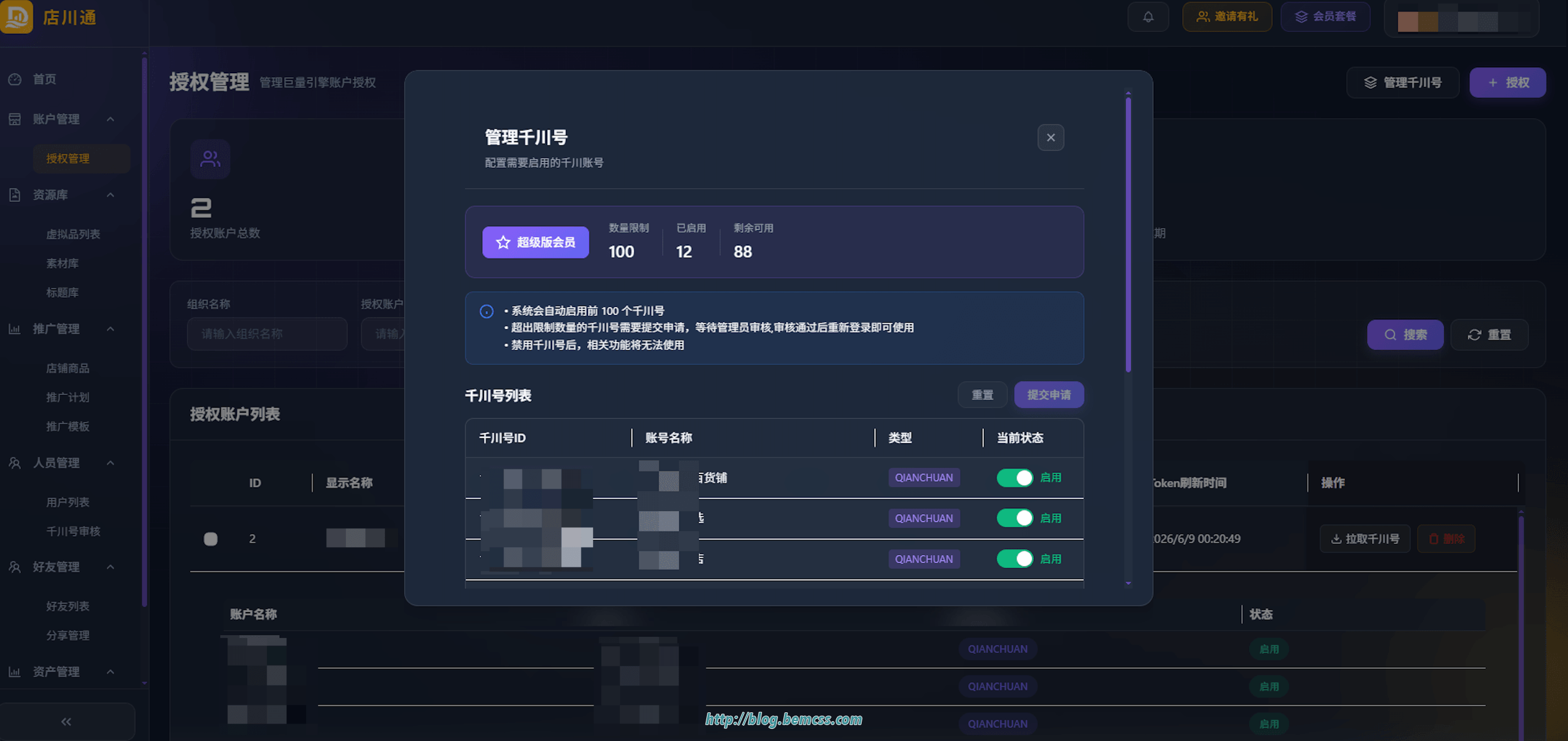Click the 提交申请 button
The image size is (1568, 741).
click(1049, 395)
